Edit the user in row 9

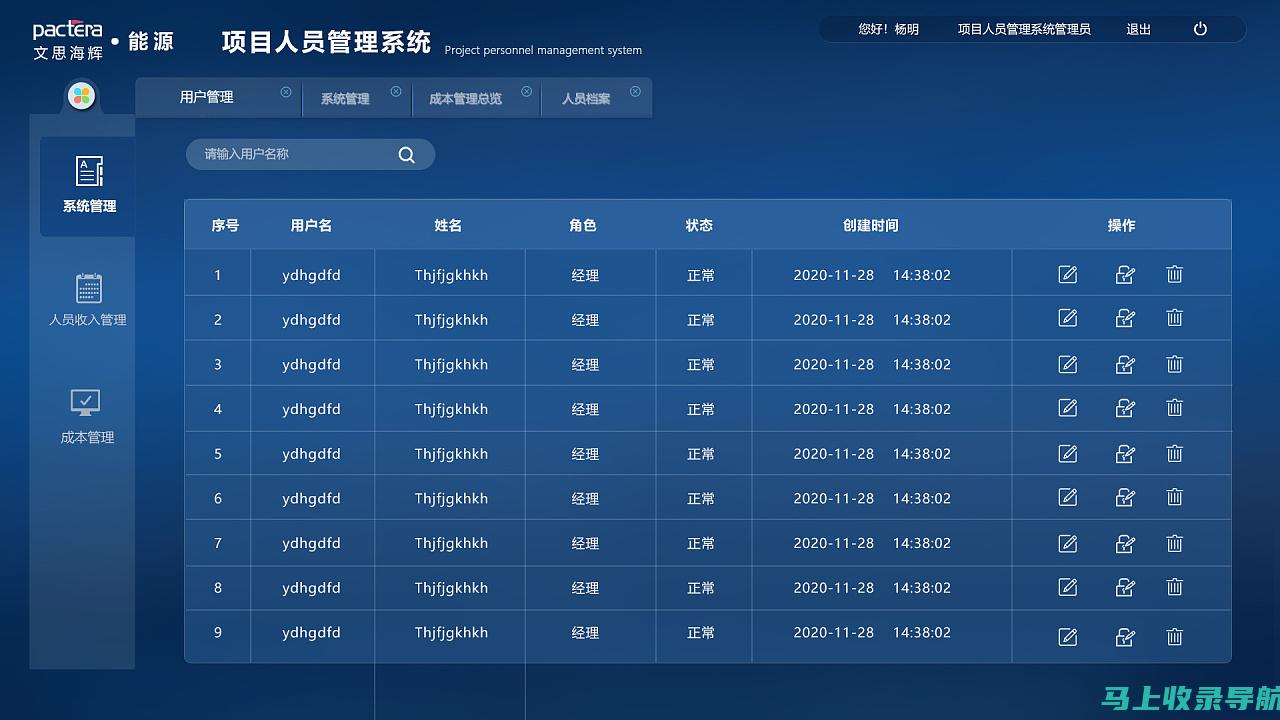(x=1067, y=637)
